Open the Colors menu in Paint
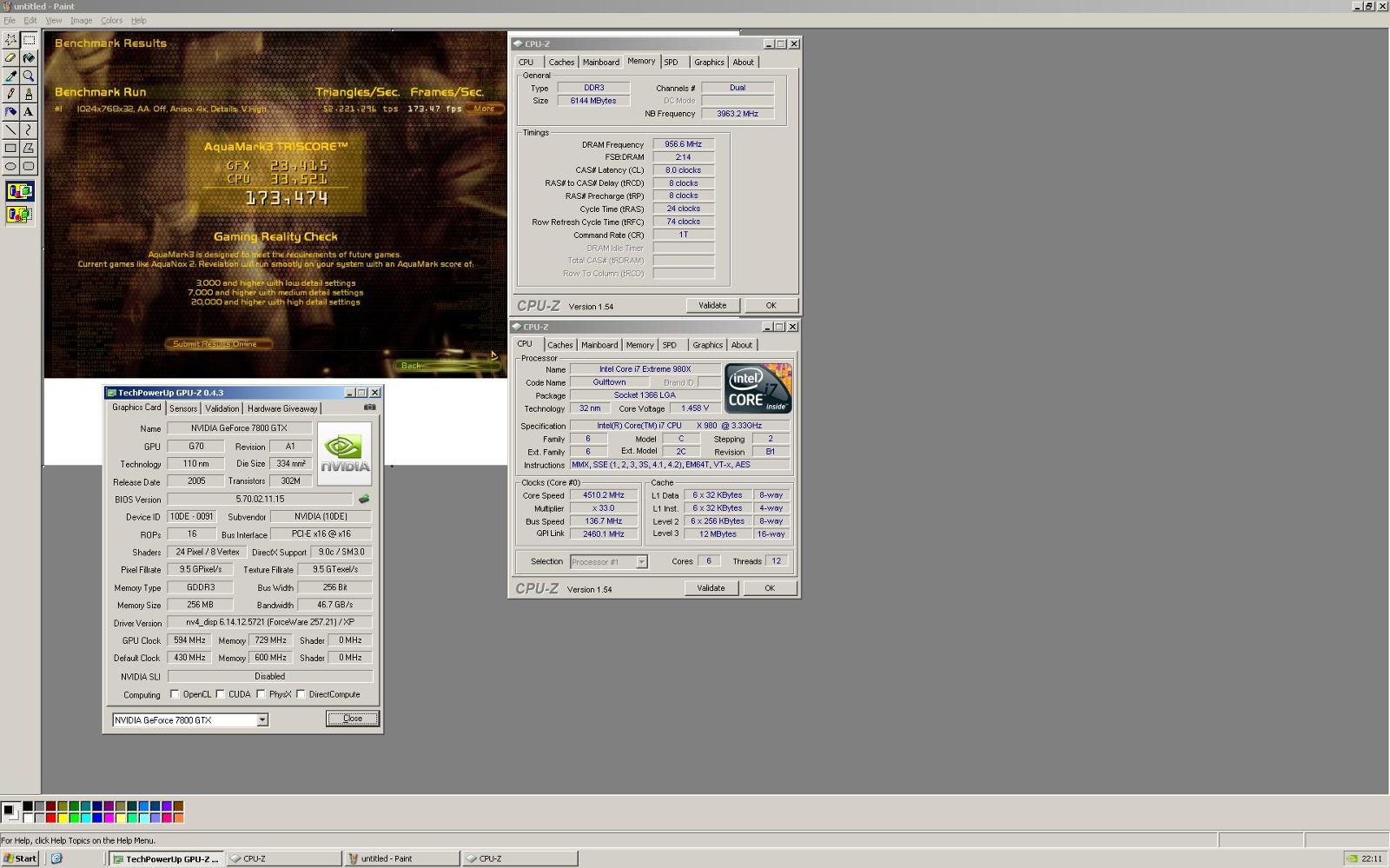Image resolution: width=1390 pixels, height=868 pixels. click(111, 20)
